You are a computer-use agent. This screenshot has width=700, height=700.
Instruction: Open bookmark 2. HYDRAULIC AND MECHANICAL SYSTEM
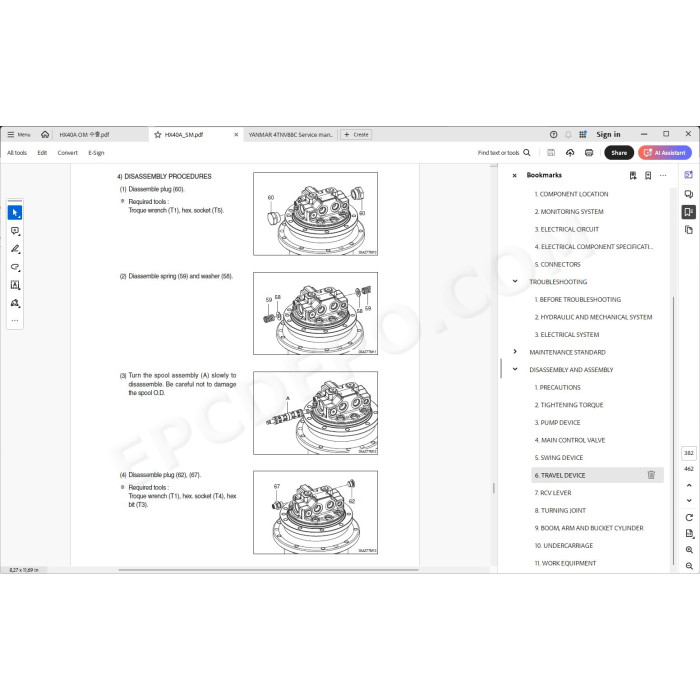pos(593,317)
